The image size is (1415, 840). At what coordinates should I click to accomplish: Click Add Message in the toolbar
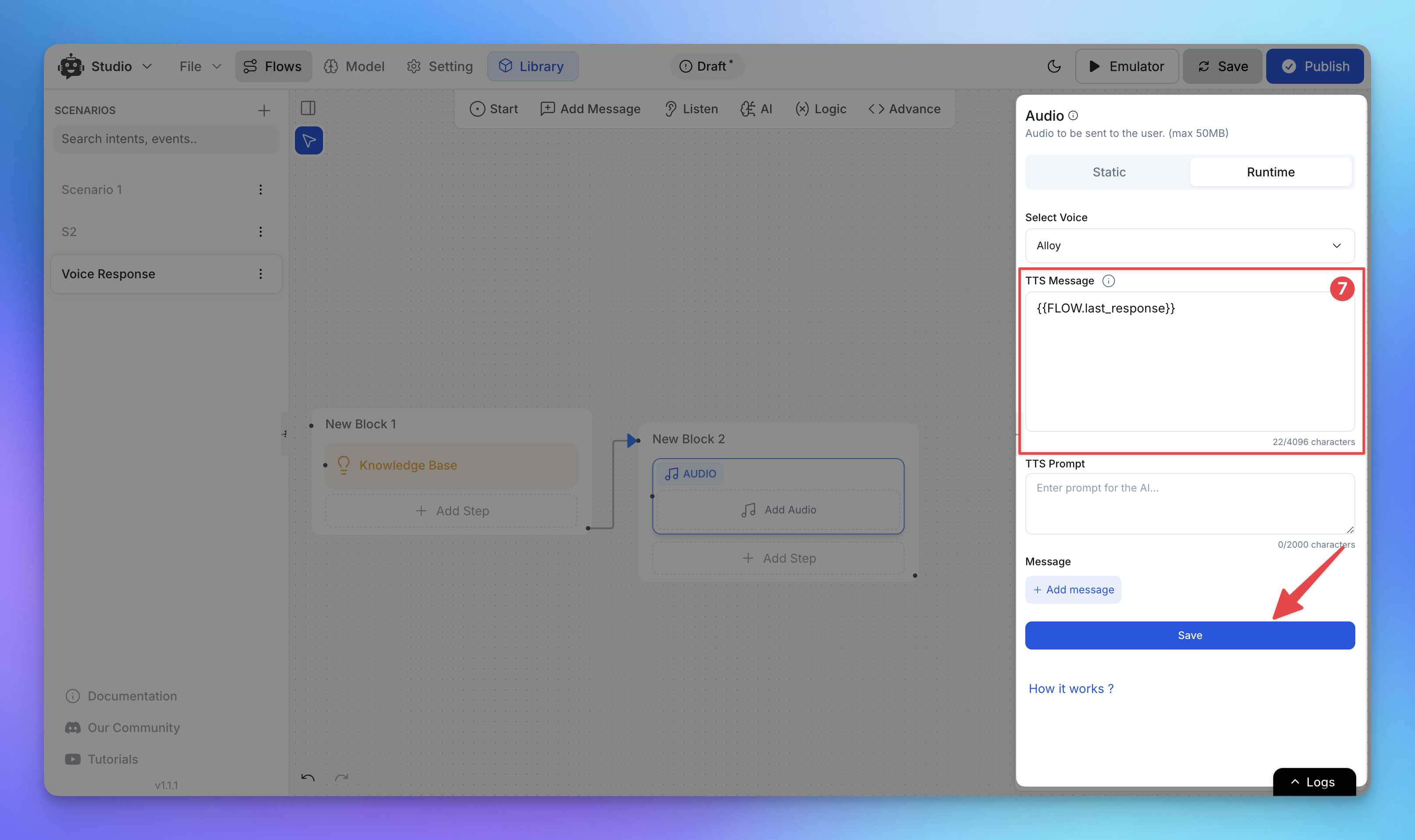(590, 109)
